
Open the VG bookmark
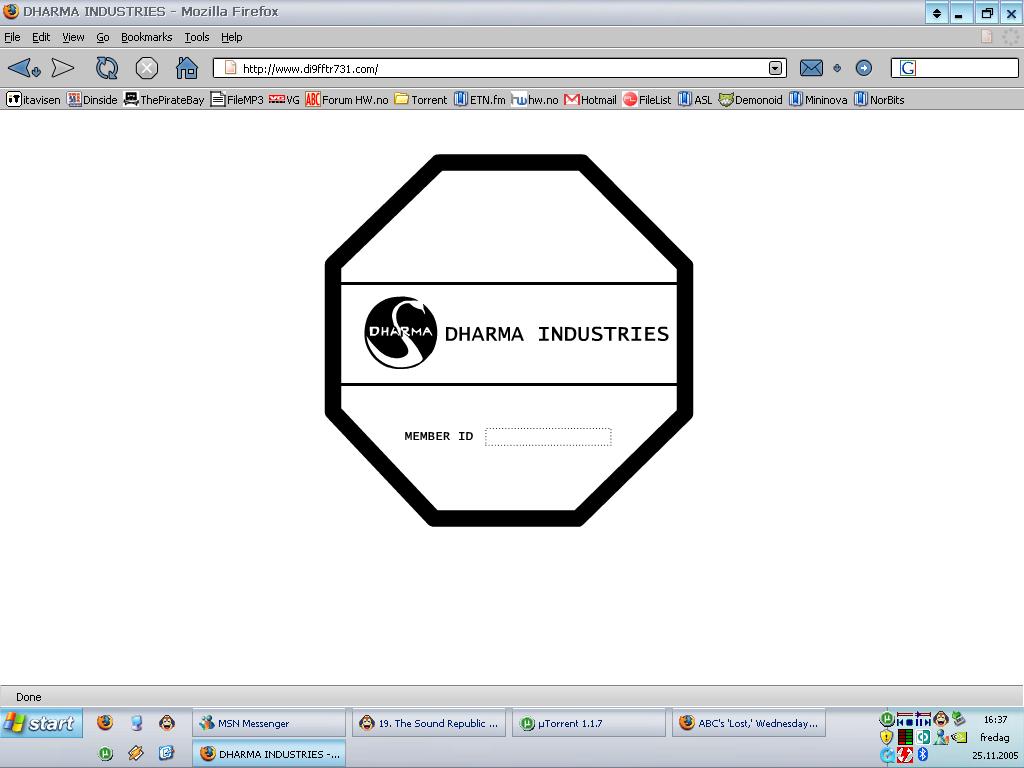coord(285,100)
